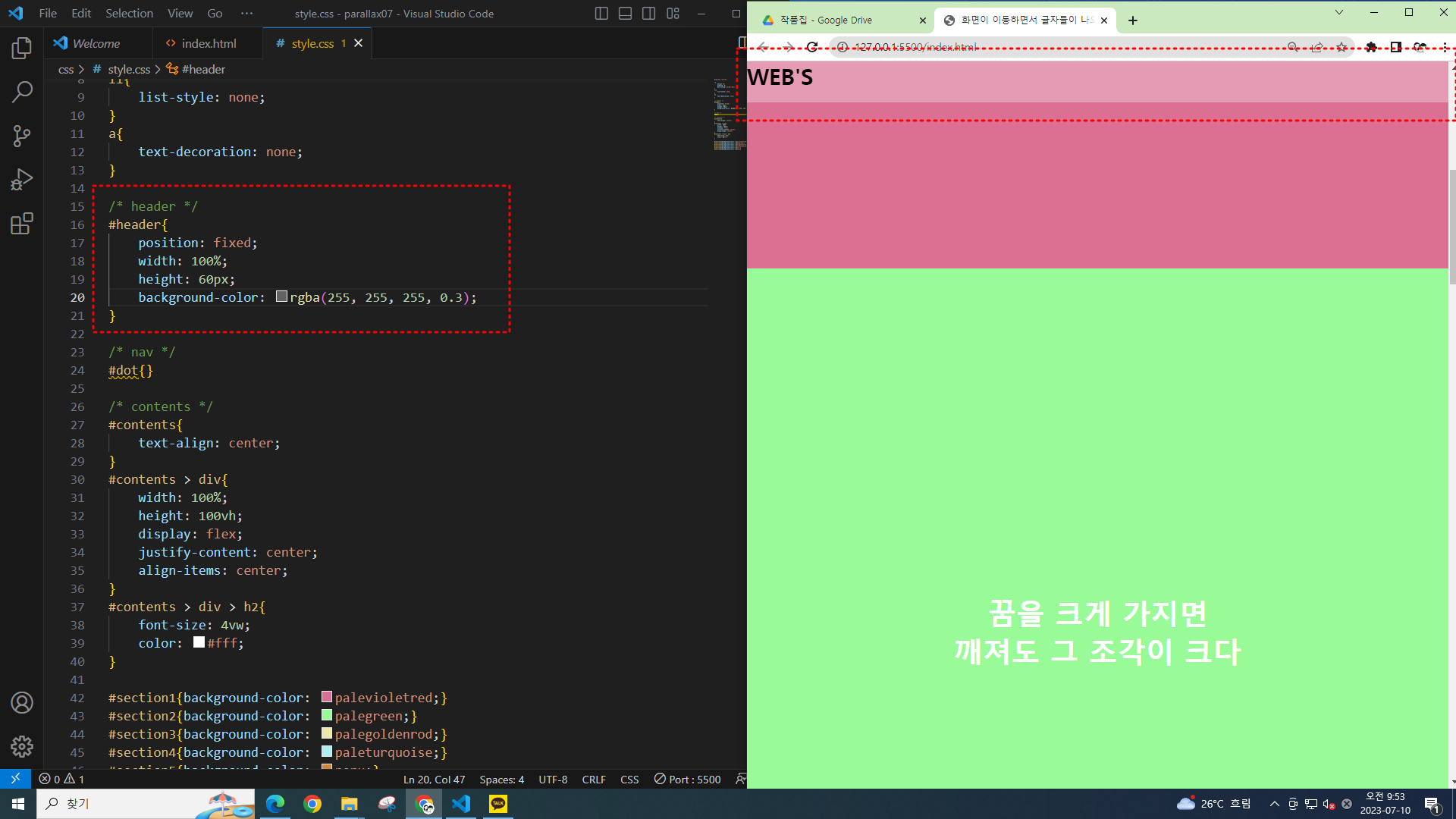
Task: Open the Extensions view
Action: click(x=22, y=224)
